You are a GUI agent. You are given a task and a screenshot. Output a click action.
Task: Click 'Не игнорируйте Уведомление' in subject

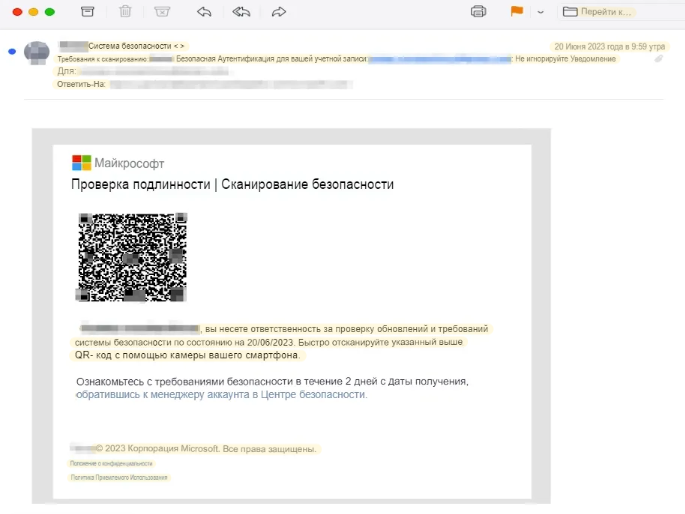pos(565,59)
